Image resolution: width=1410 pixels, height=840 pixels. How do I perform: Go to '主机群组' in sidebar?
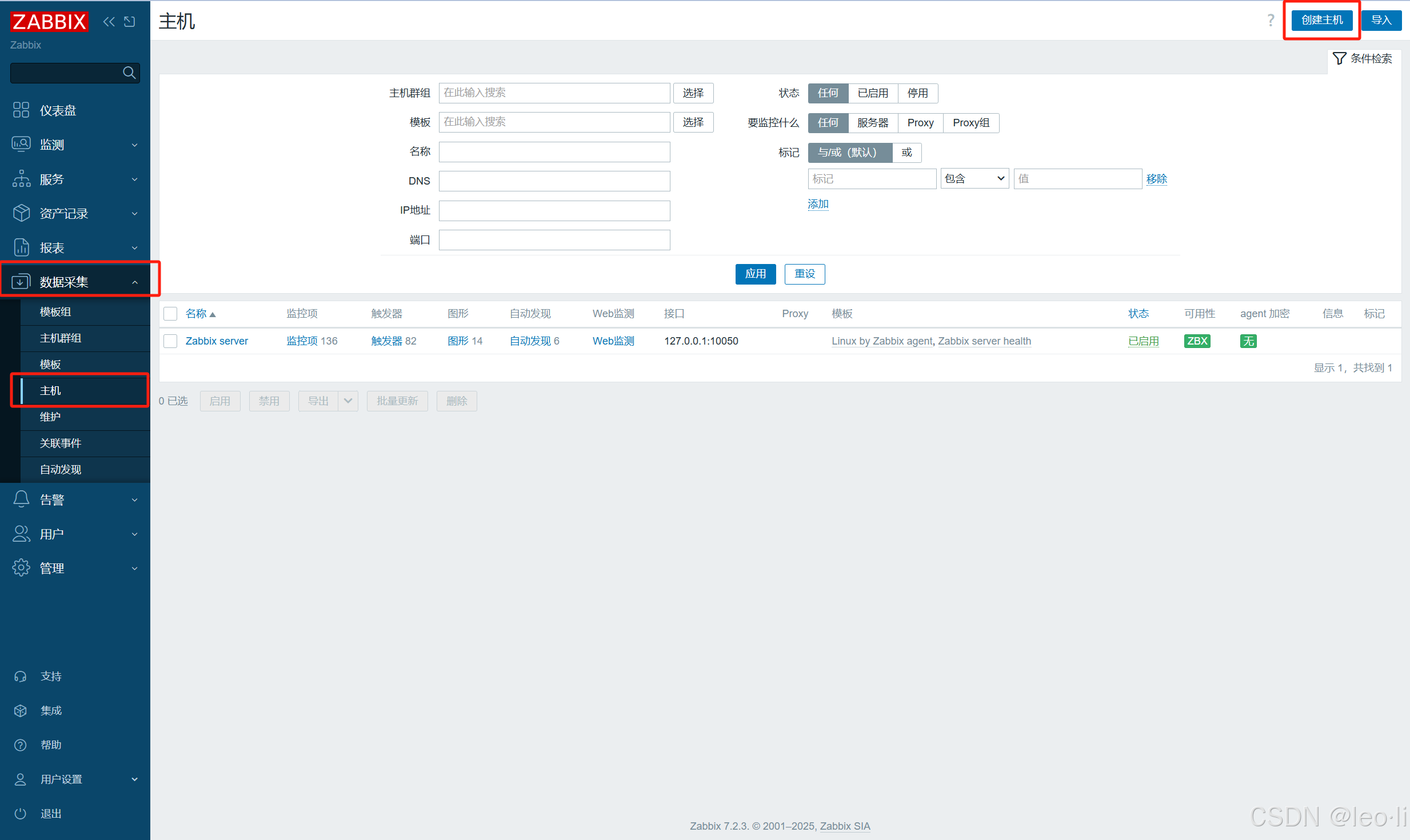click(61, 338)
